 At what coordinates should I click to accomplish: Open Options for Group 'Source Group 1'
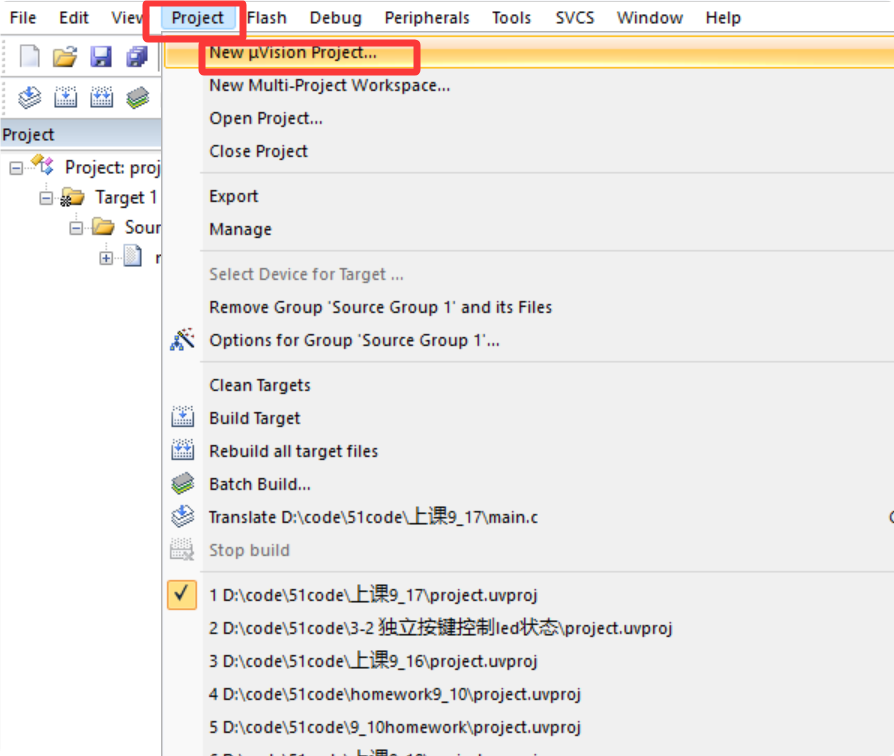click(529, 340)
